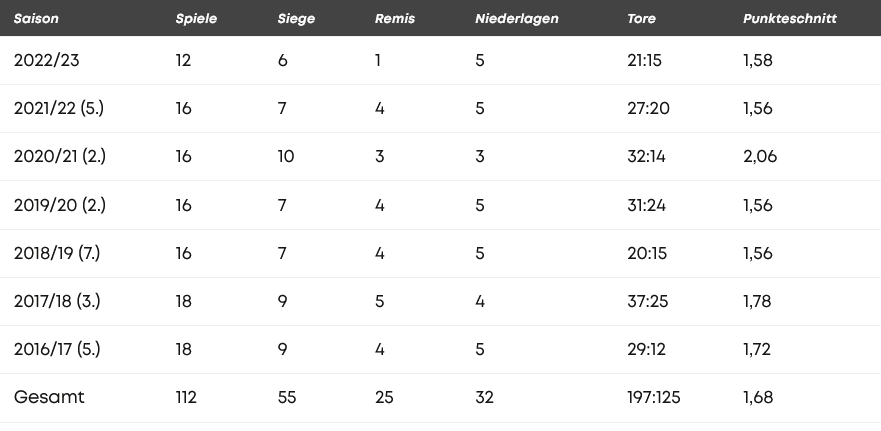Click the Remis column header

tap(395, 19)
